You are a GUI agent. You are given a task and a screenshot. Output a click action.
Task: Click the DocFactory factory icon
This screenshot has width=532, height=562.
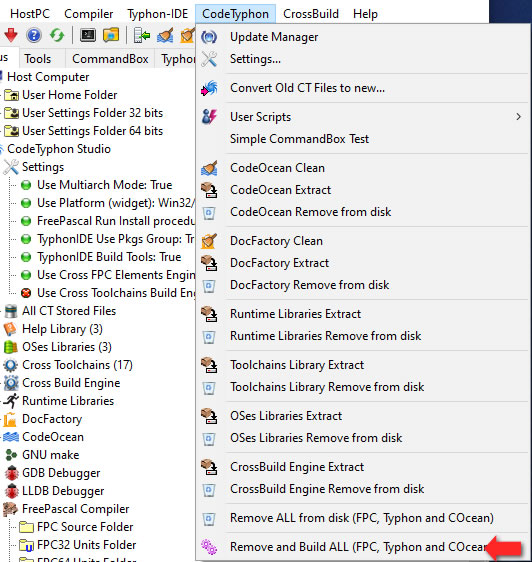[x=10, y=419]
